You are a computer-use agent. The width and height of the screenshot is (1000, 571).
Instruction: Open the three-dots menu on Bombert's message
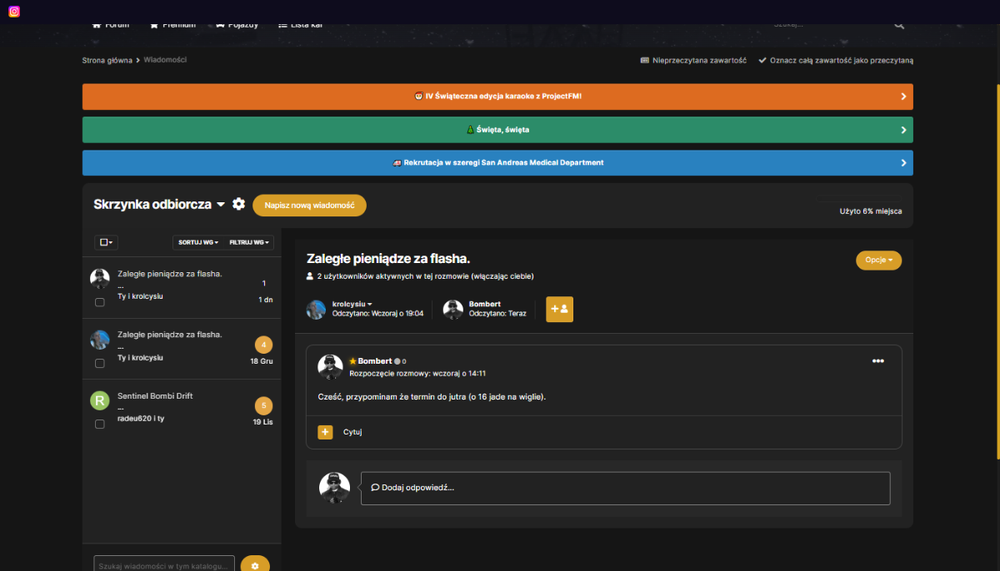point(878,361)
